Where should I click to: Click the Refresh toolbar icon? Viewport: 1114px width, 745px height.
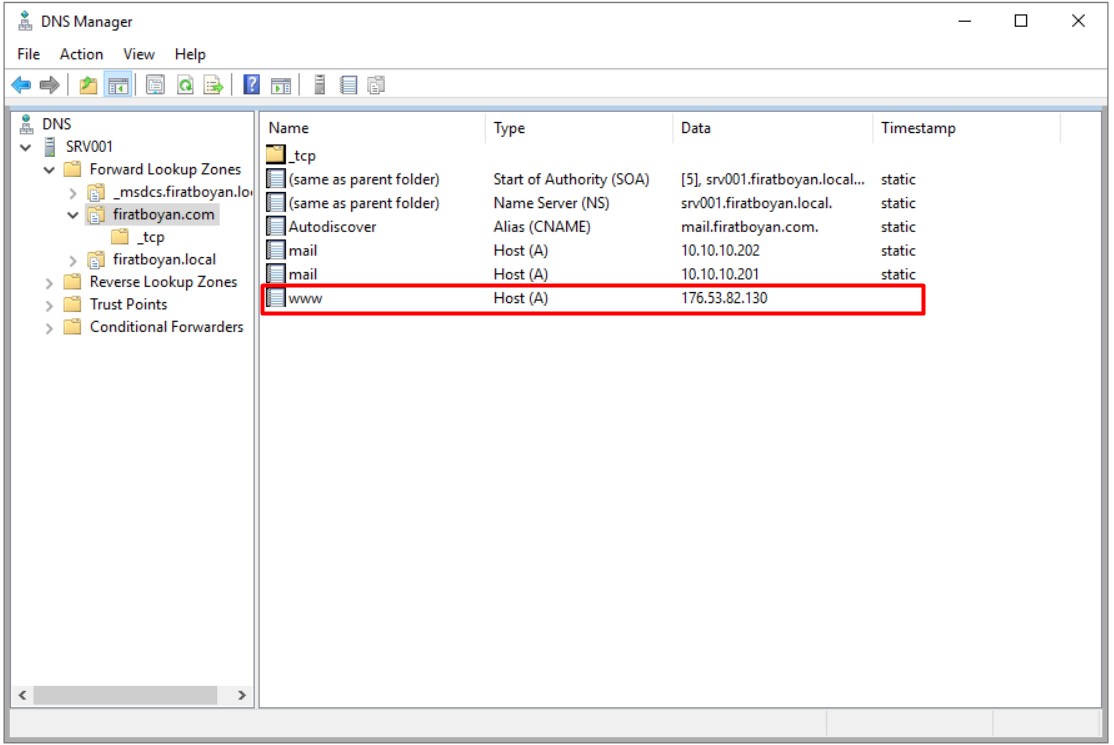(x=185, y=85)
